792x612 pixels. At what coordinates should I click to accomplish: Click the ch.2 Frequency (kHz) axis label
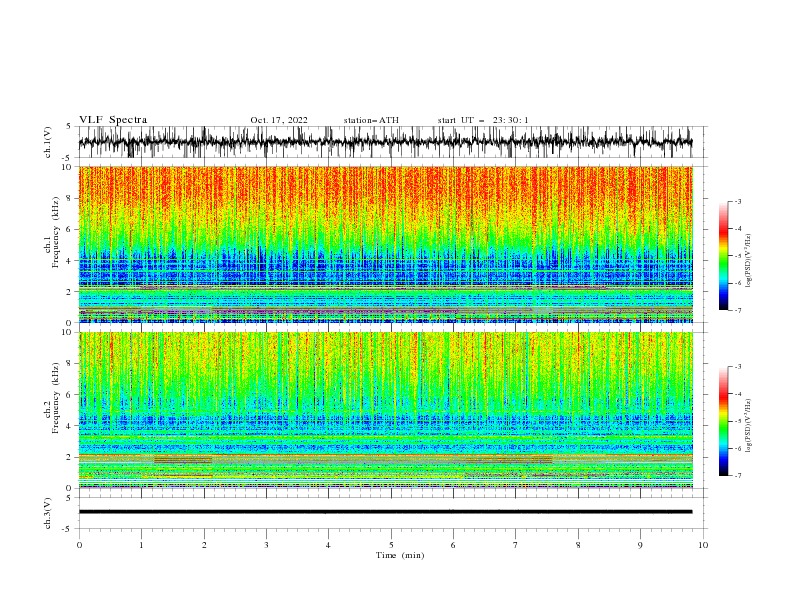pos(52,397)
